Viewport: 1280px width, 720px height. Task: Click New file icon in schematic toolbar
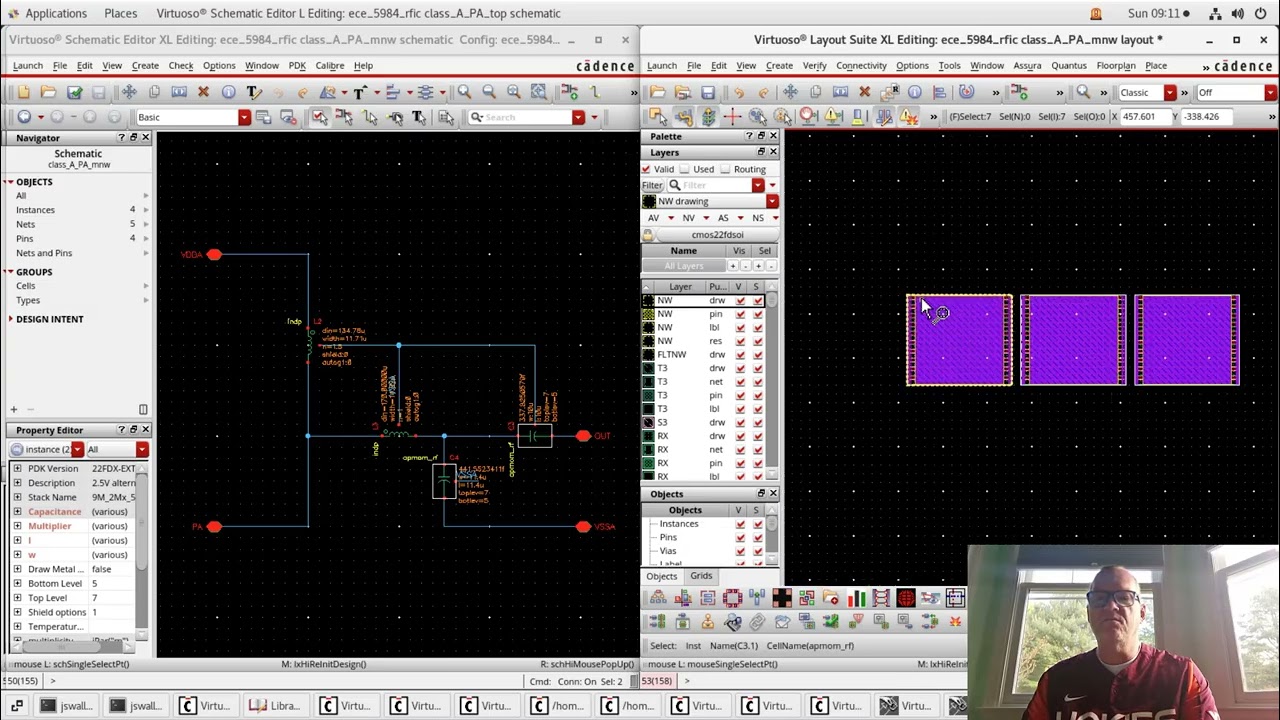(x=24, y=92)
